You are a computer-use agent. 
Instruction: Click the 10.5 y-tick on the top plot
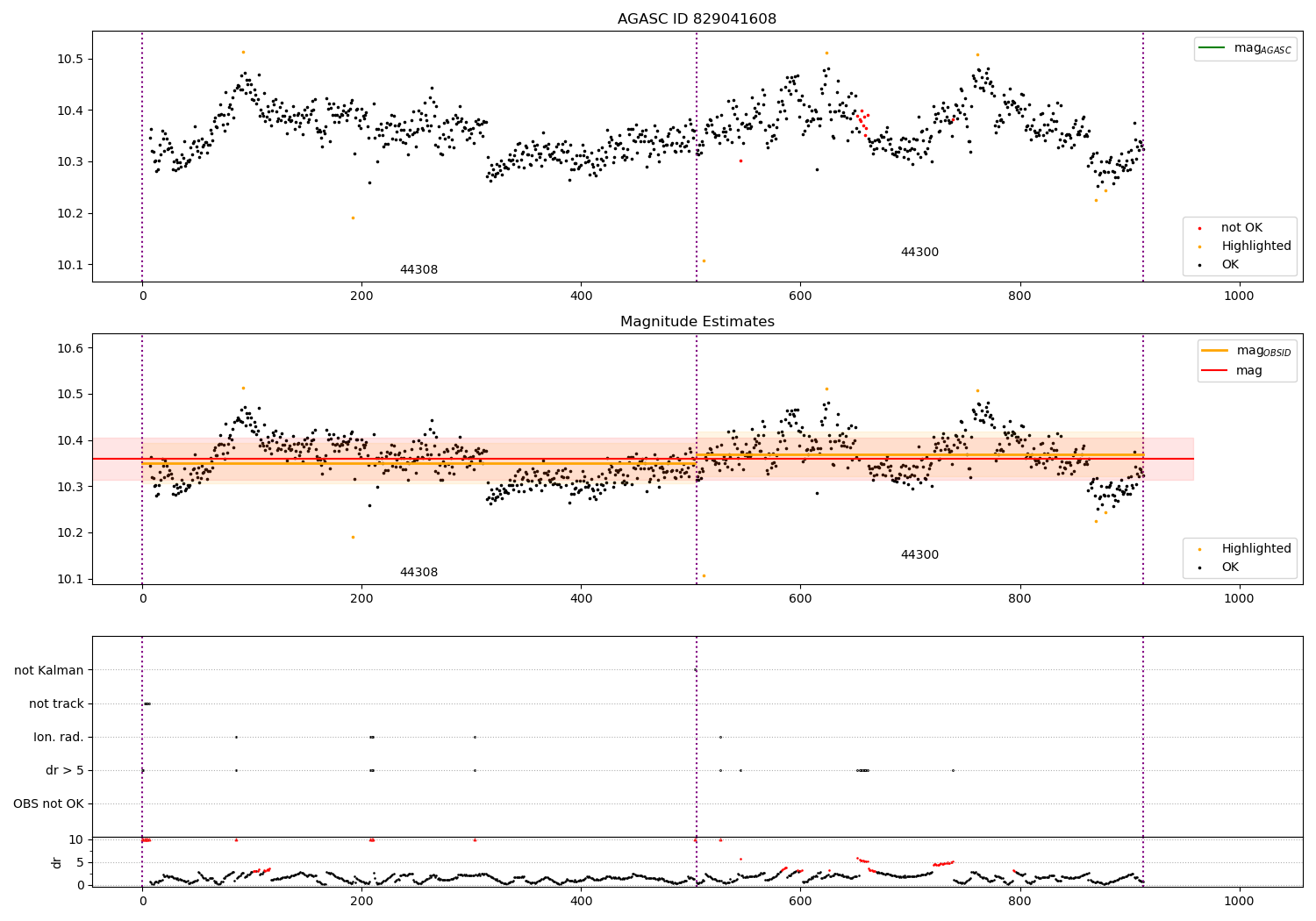pos(69,60)
